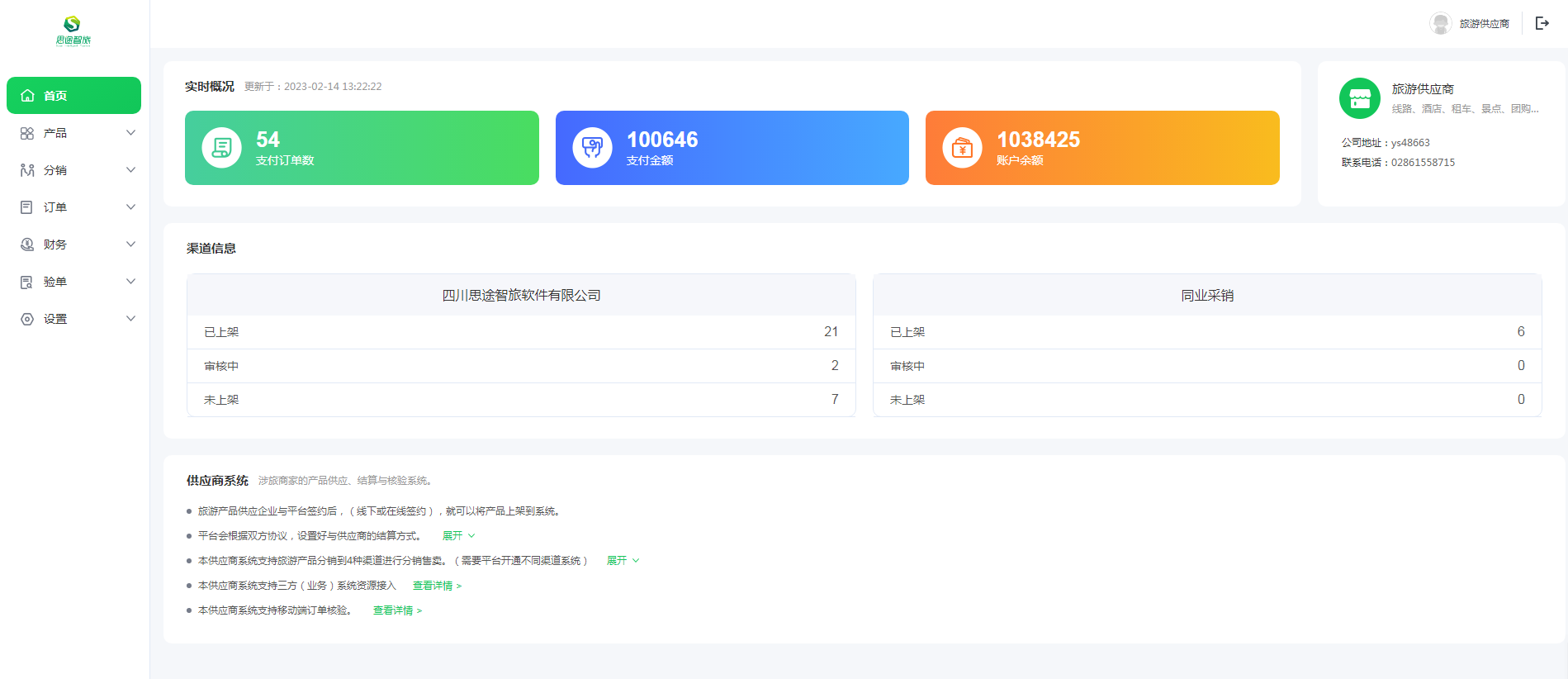Click 展开 next to four channels text
This screenshot has width=1568, height=679.
click(x=622, y=561)
